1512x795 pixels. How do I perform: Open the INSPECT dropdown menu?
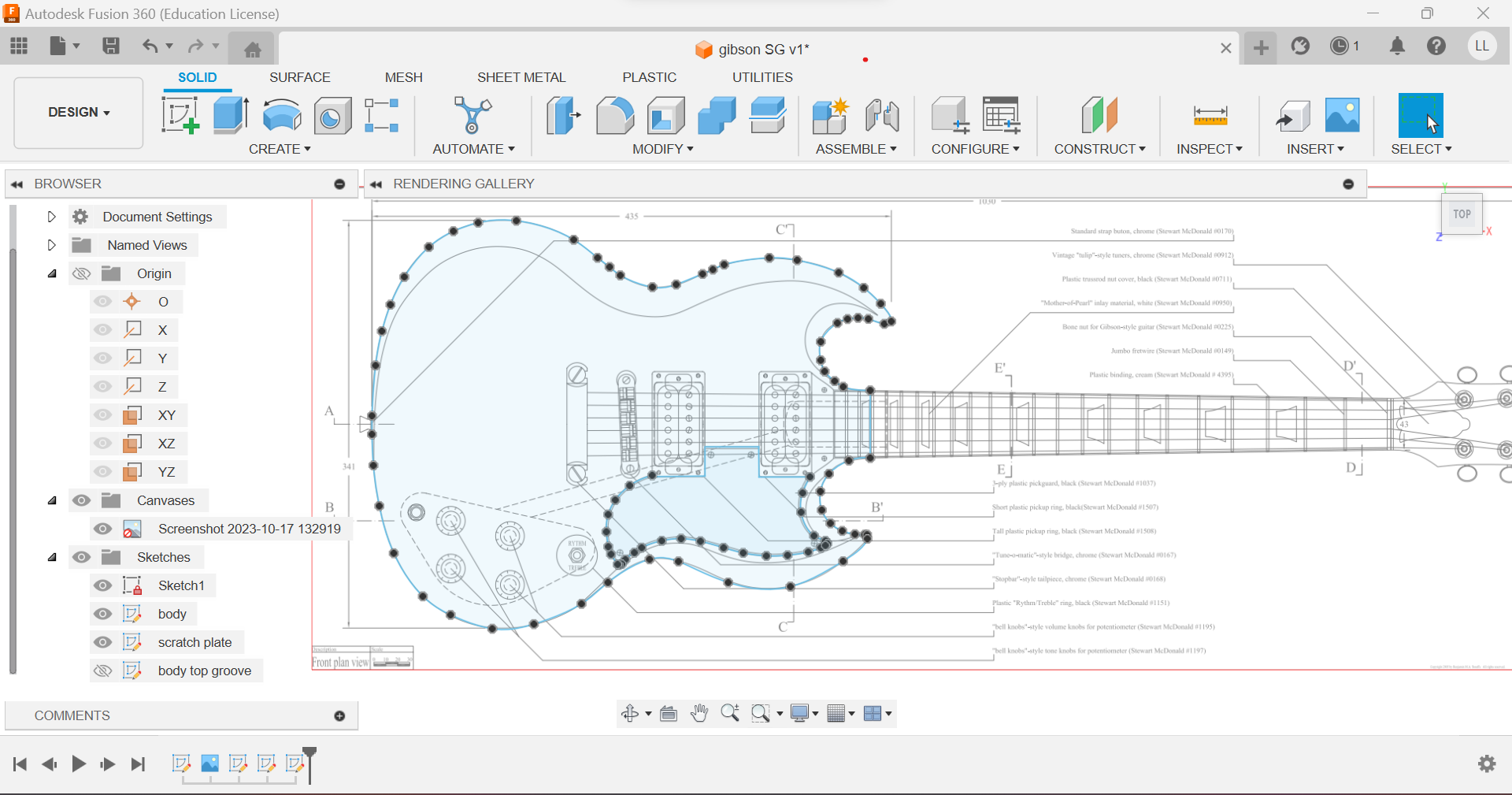pyautogui.click(x=1210, y=149)
